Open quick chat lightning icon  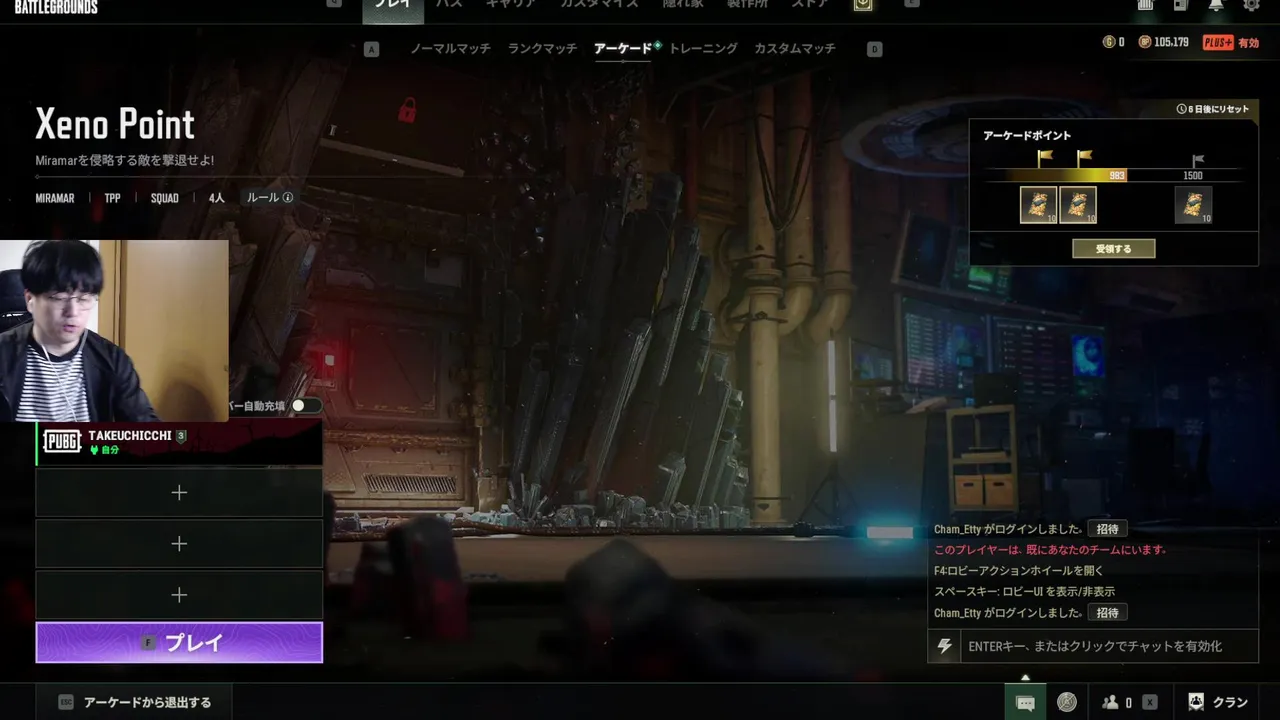click(944, 646)
